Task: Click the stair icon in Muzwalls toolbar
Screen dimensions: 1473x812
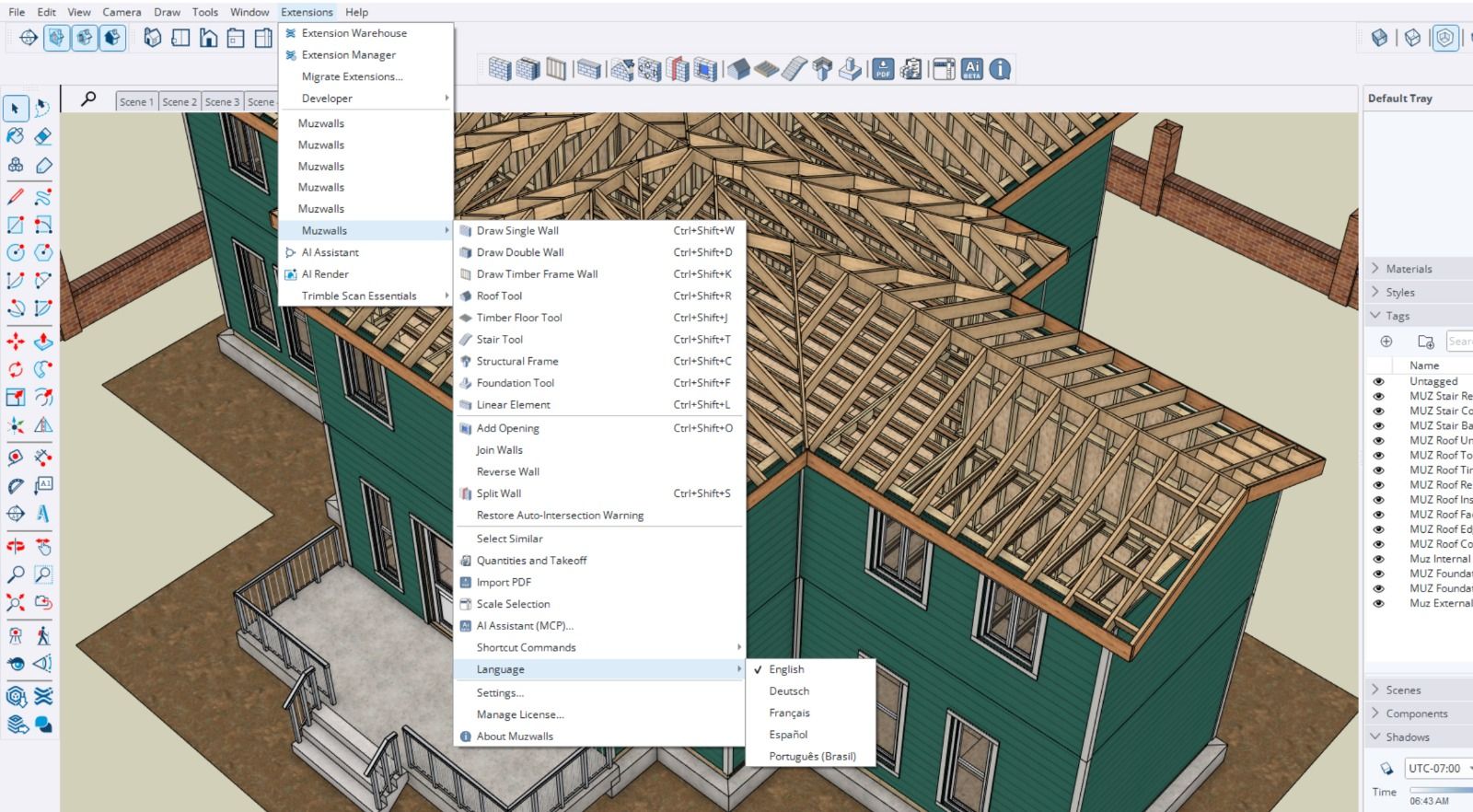Action: 794,69
